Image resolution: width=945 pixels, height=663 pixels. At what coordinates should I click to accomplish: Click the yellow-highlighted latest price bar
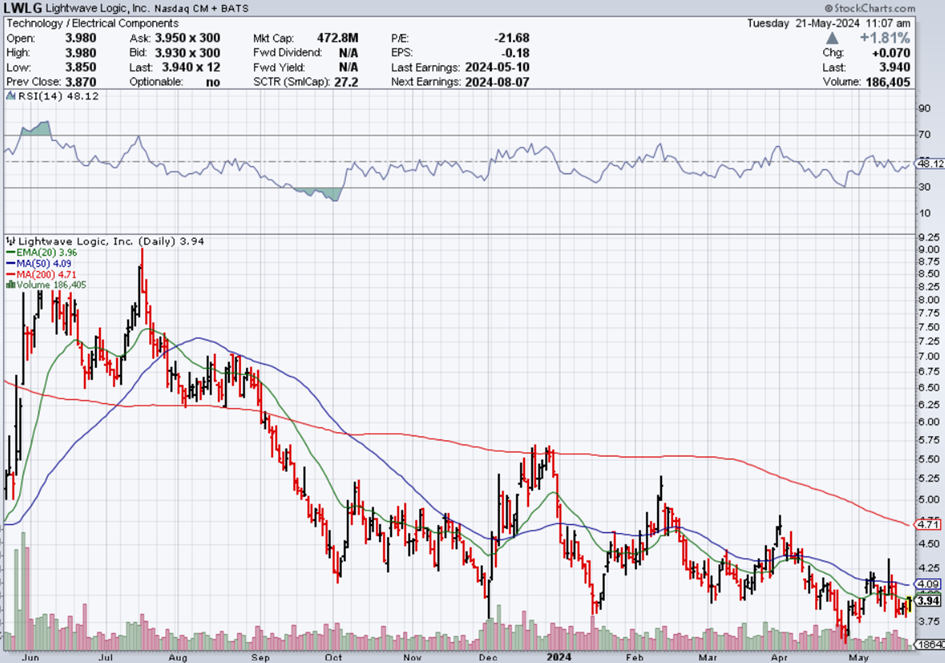pyautogui.click(x=909, y=603)
